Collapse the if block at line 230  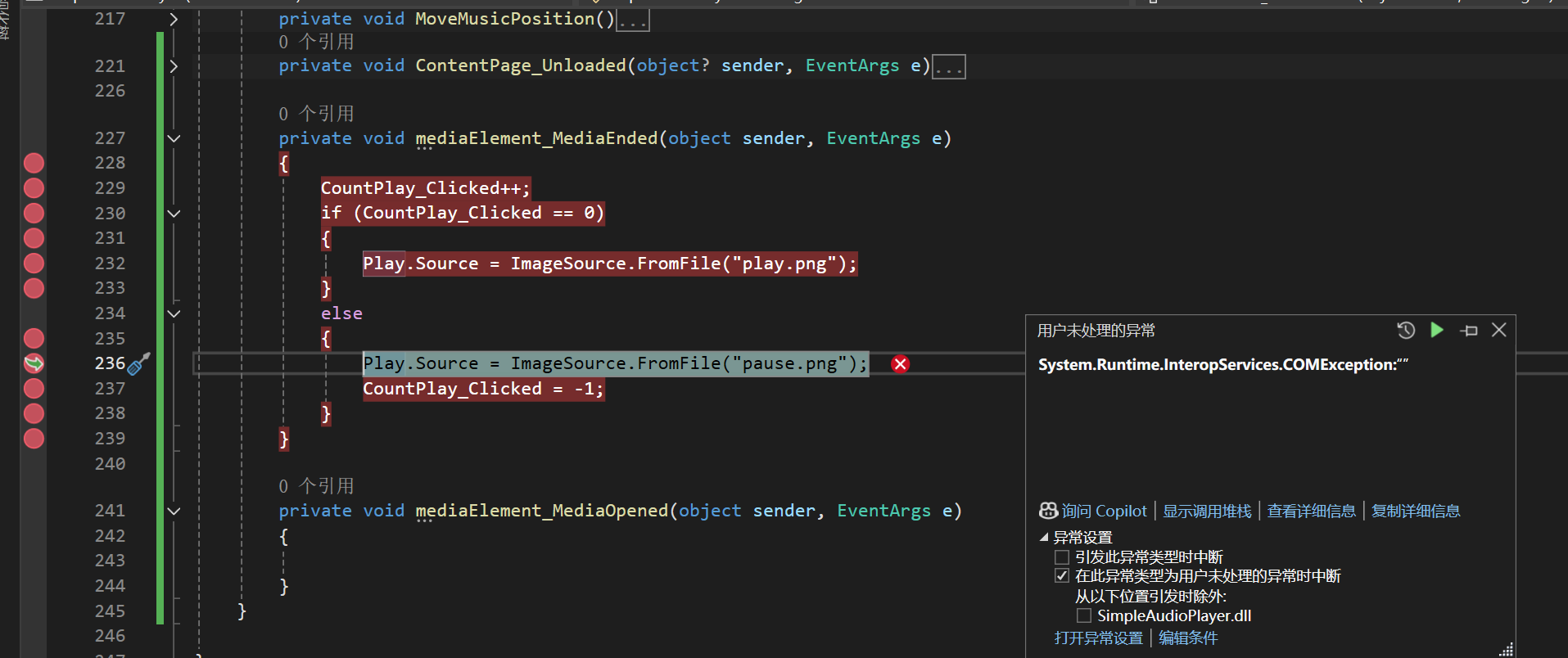[174, 214]
